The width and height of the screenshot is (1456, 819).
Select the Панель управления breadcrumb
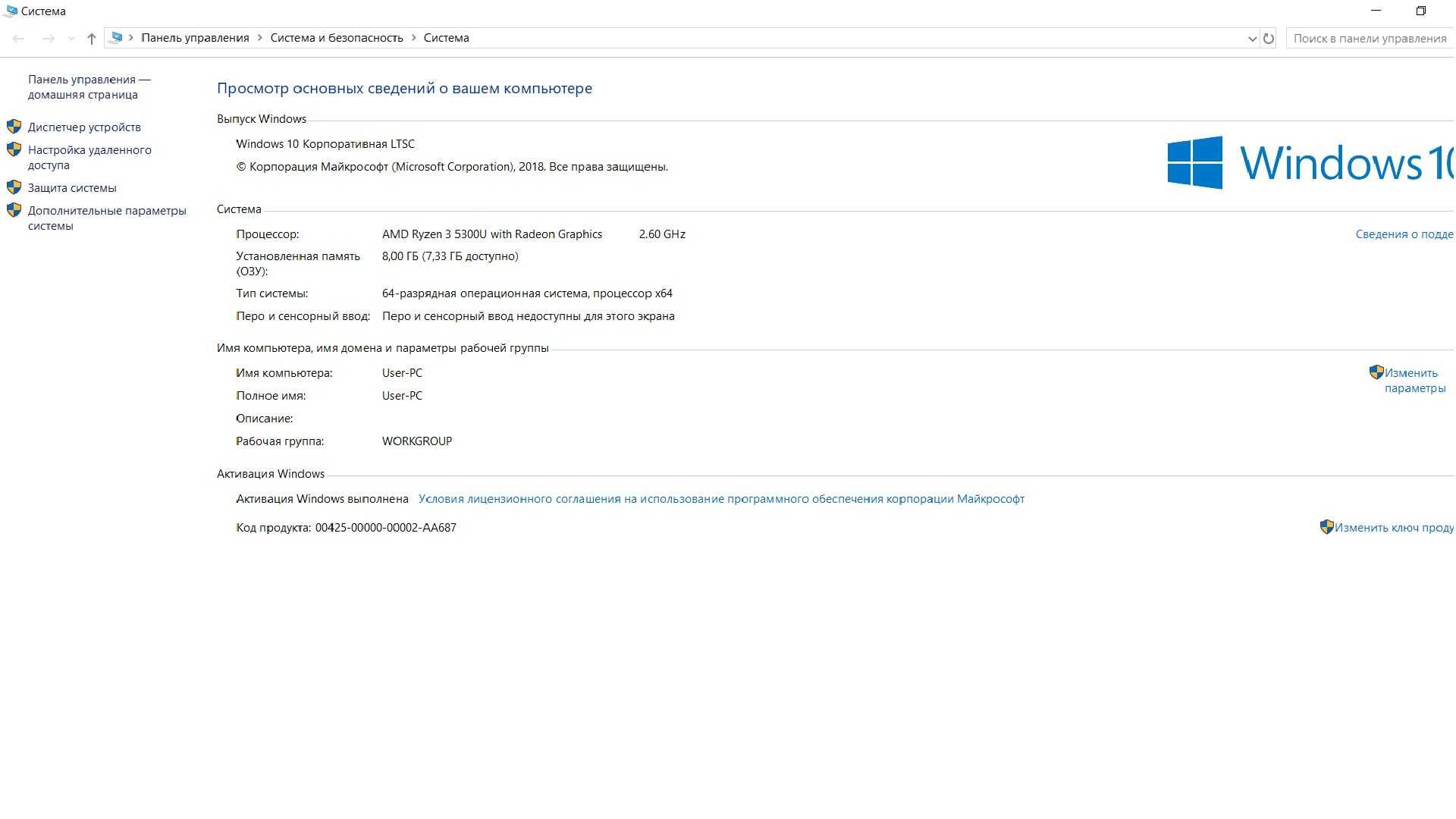[195, 38]
